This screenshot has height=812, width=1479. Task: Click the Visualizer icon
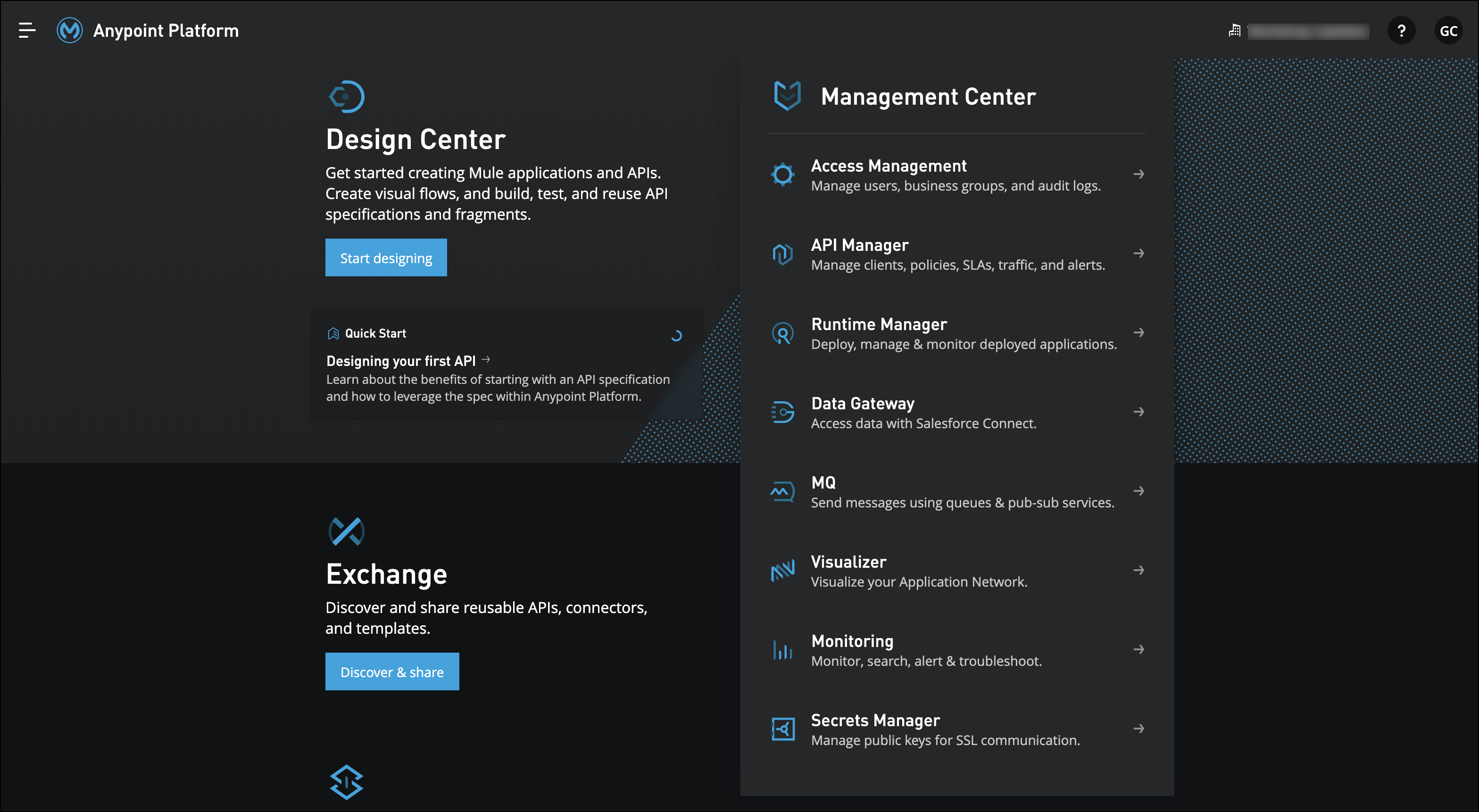click(x=782, y=571)
